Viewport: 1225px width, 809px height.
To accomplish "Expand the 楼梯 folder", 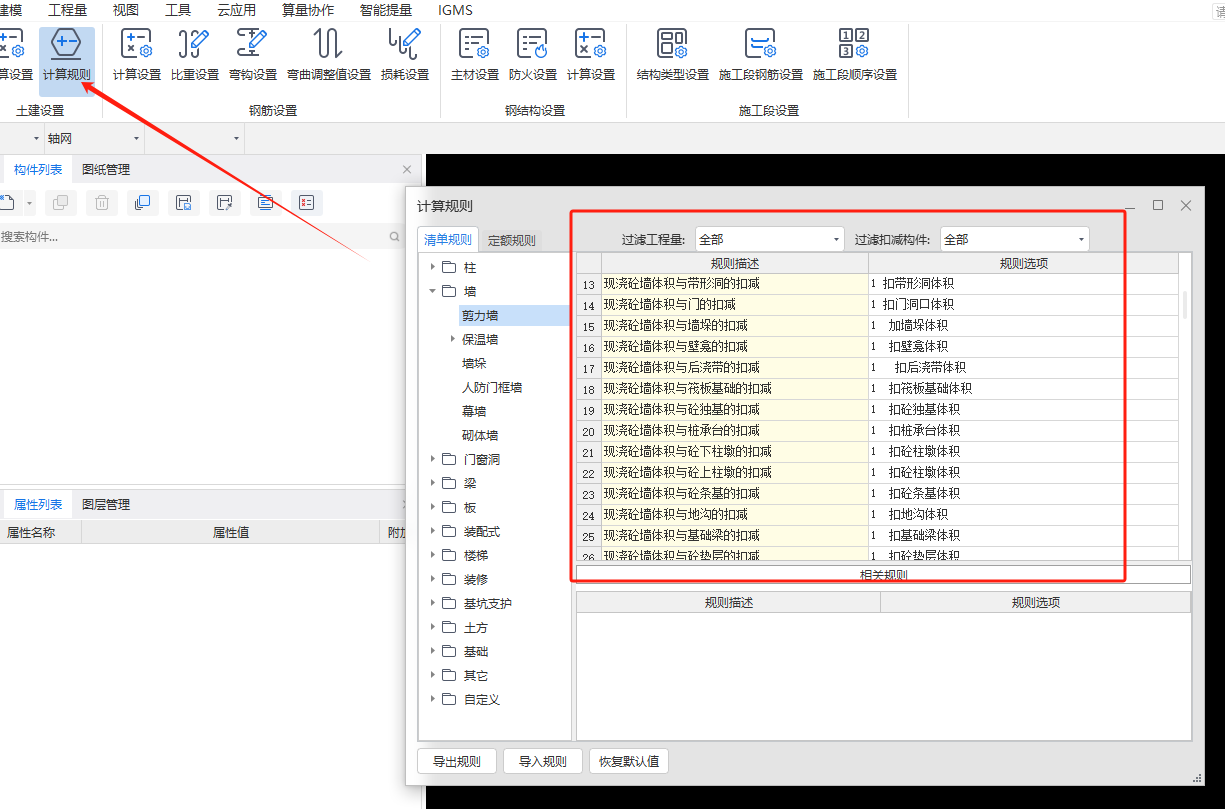I will (x=433, y=555).
